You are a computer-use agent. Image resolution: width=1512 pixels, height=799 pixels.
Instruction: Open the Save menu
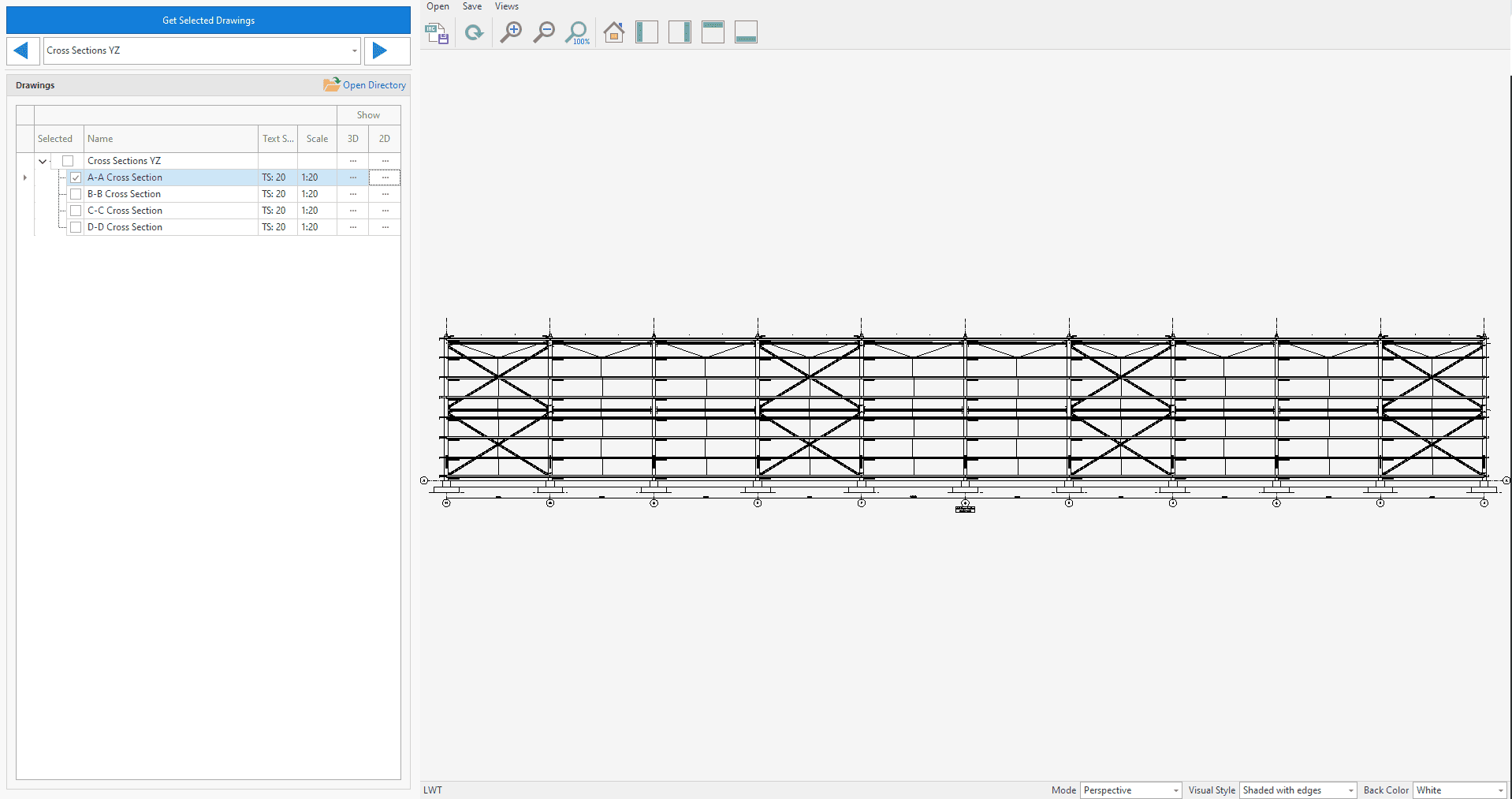coord(471,6)
